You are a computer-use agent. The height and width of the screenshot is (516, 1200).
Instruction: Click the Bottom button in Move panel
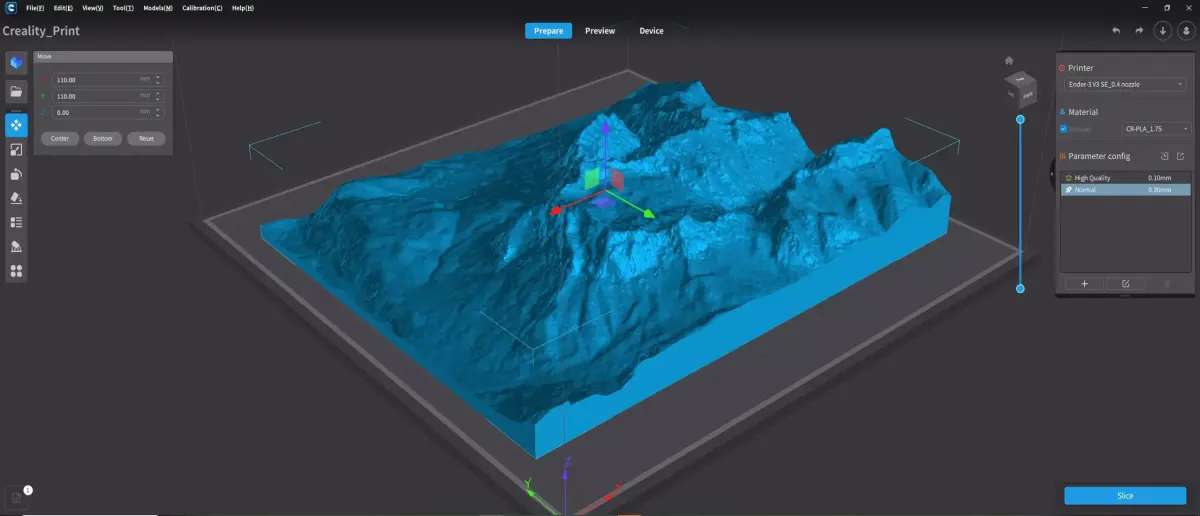coord(103,138)
